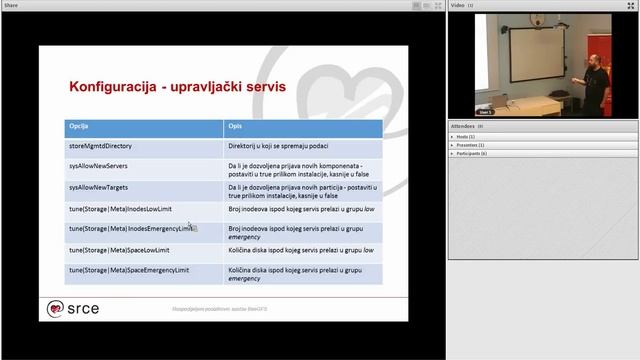This screenshot has height=360, width=640.
Task: Click the slide footer caption text
Action: click(x=220, y=309)
